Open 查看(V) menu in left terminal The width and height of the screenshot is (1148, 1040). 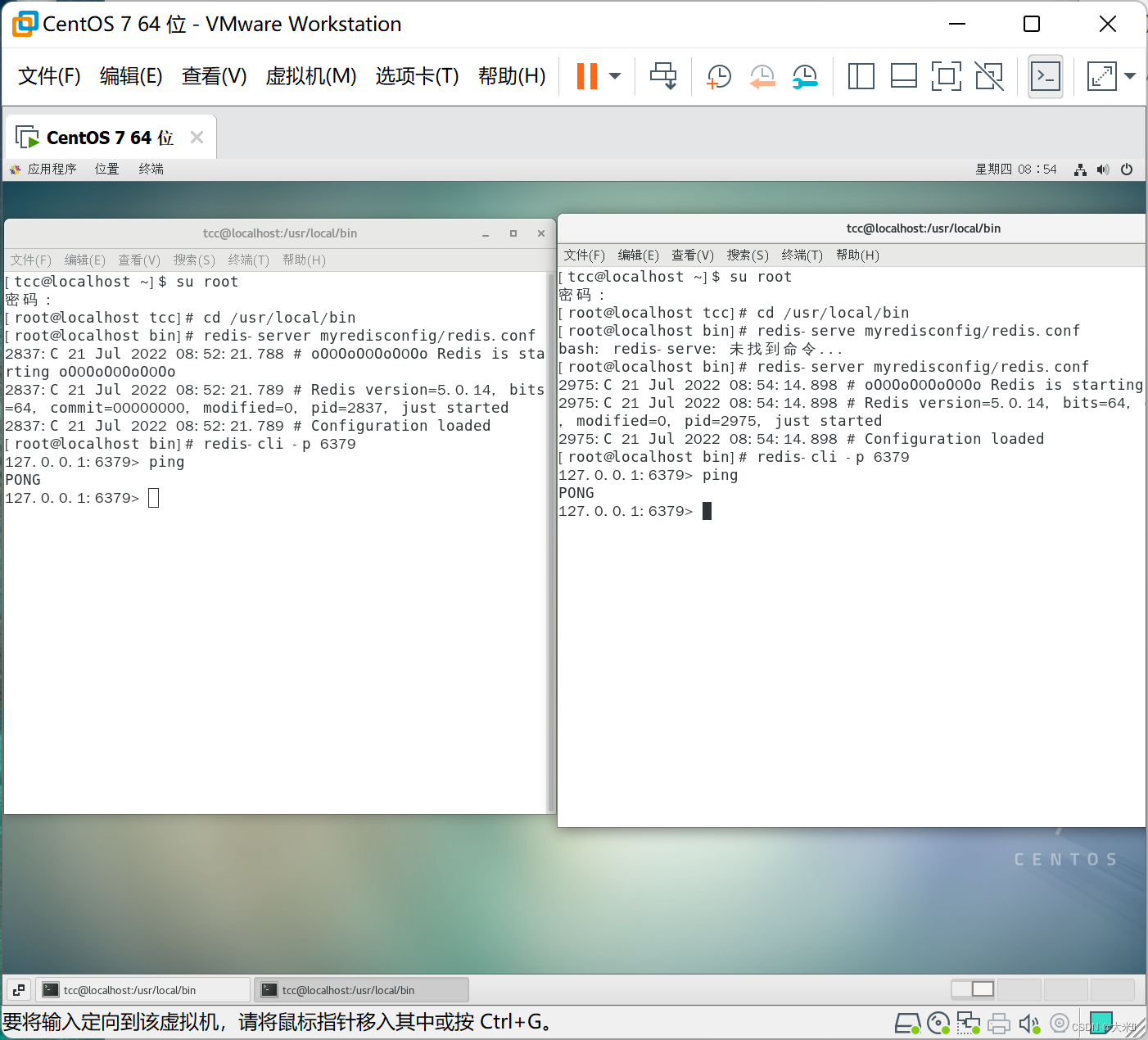tap(139, 260)
